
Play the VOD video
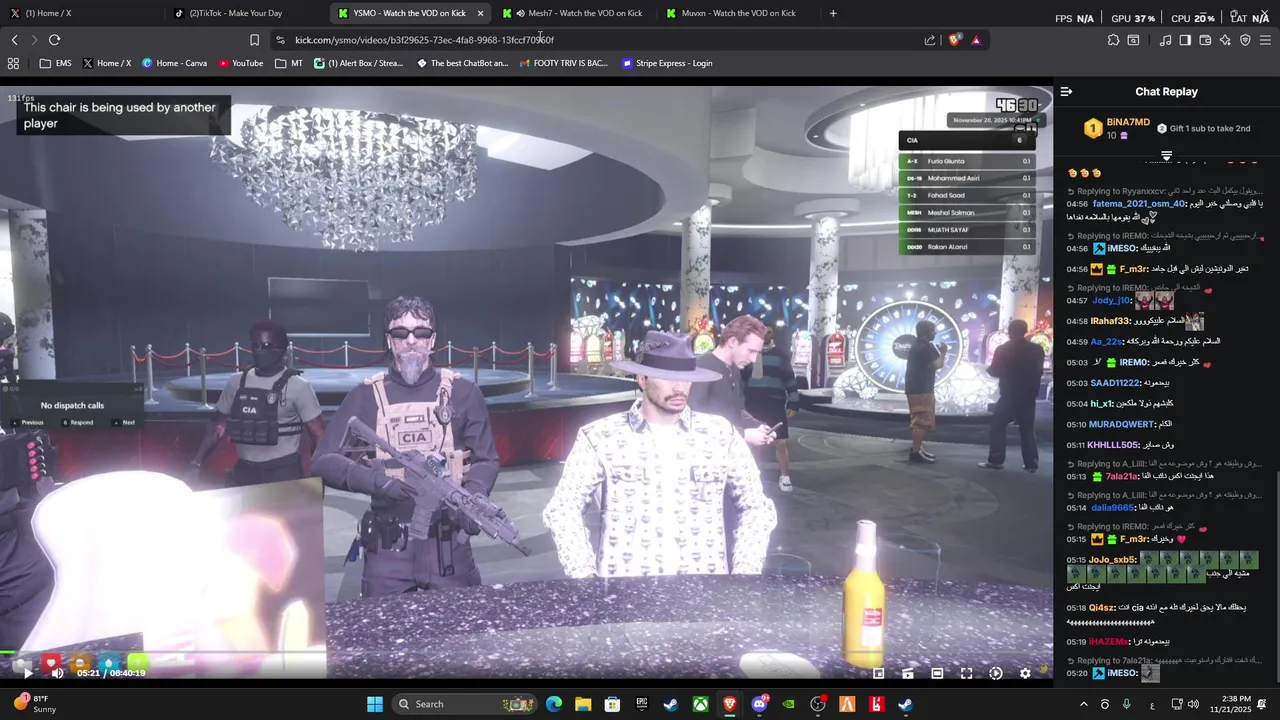tap(28, 673)
